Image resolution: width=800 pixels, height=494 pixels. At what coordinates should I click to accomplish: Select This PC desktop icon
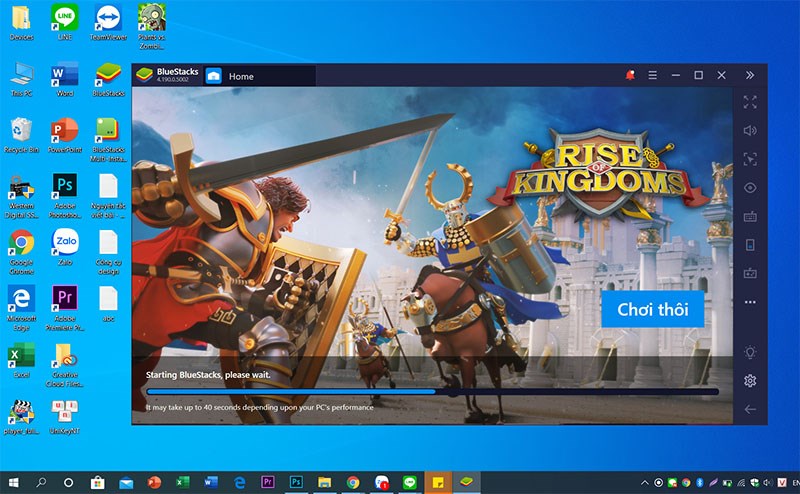pyautogui.click(x=21, y=79)
